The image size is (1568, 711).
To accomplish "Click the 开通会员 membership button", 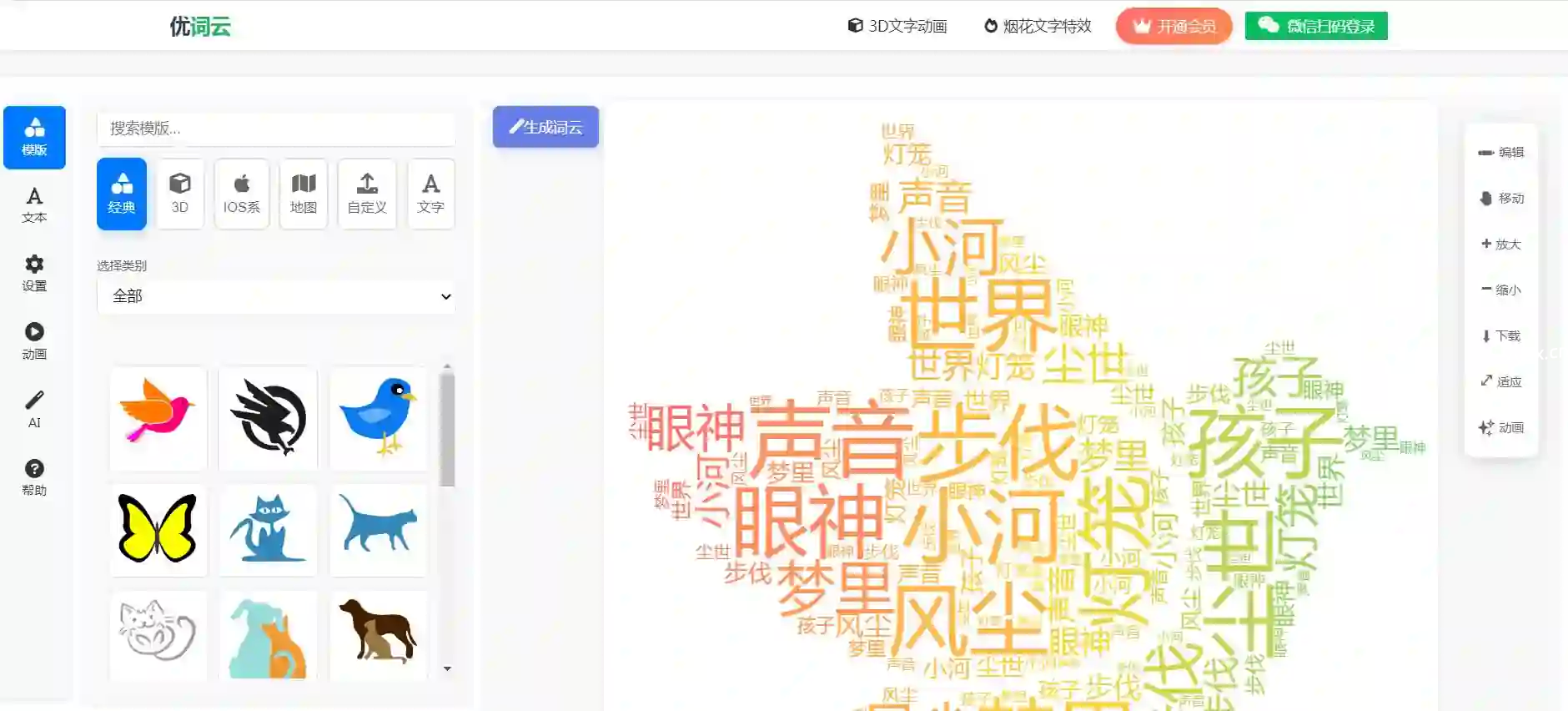I will [x=1173, y=26].
